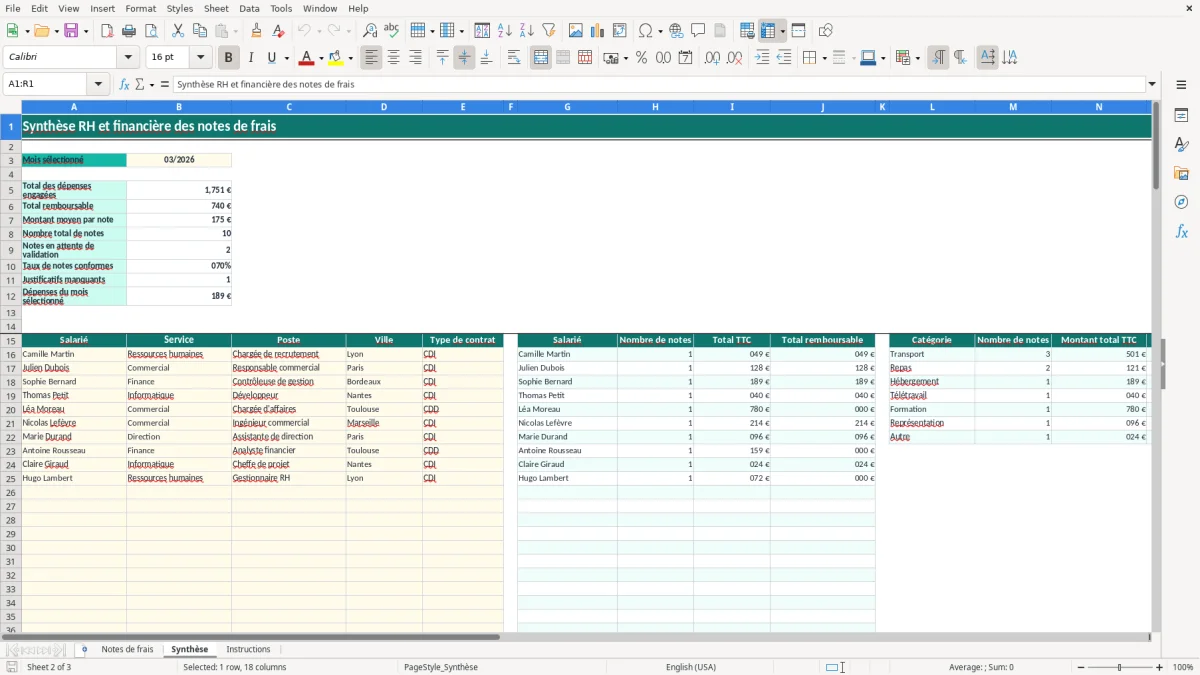1200x675 pixels.
Task: Switch to the Notes de frais sheet tab
Action: [128, 650]
